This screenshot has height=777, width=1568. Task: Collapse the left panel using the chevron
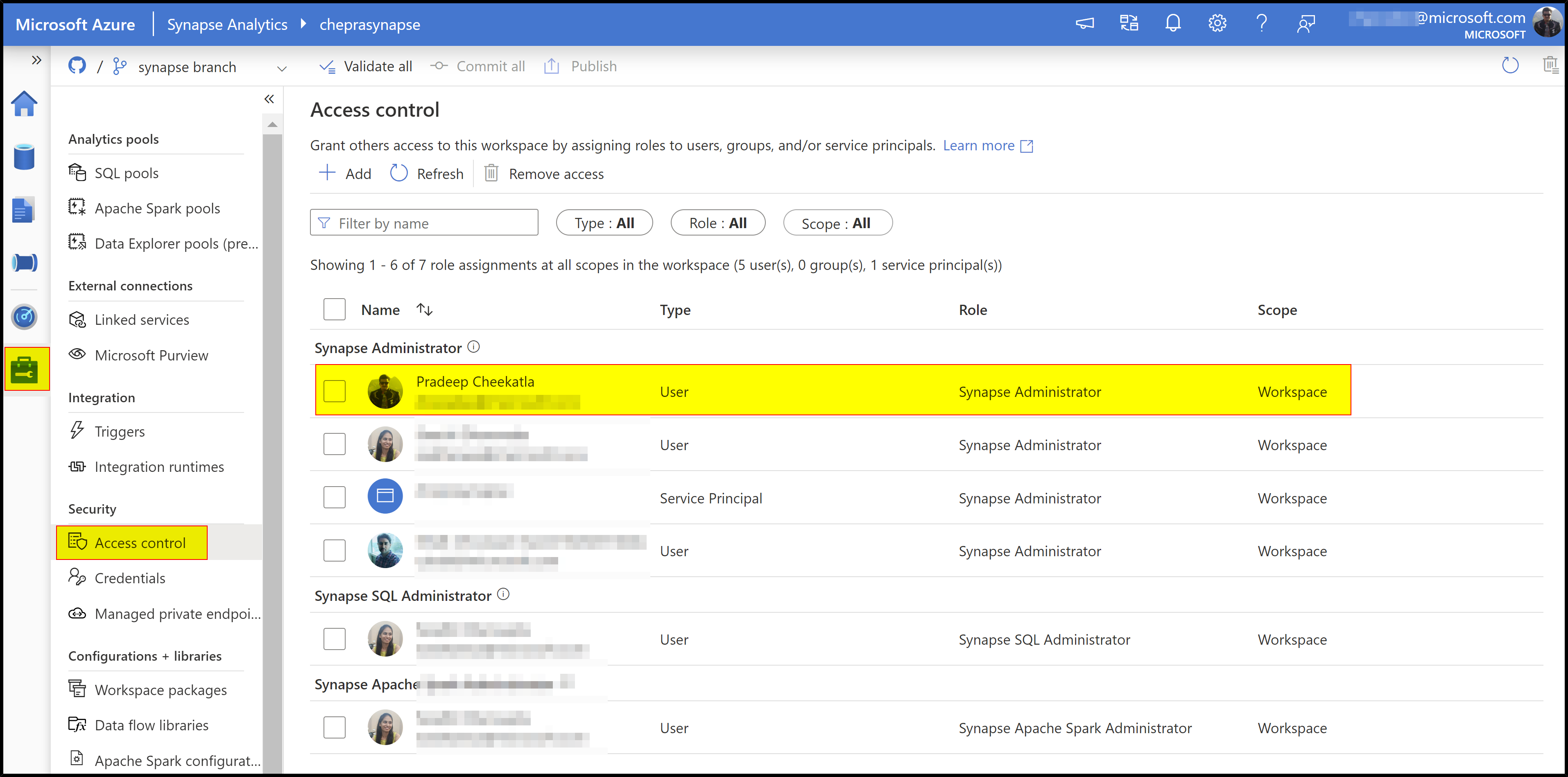click(x=269, y=99)
